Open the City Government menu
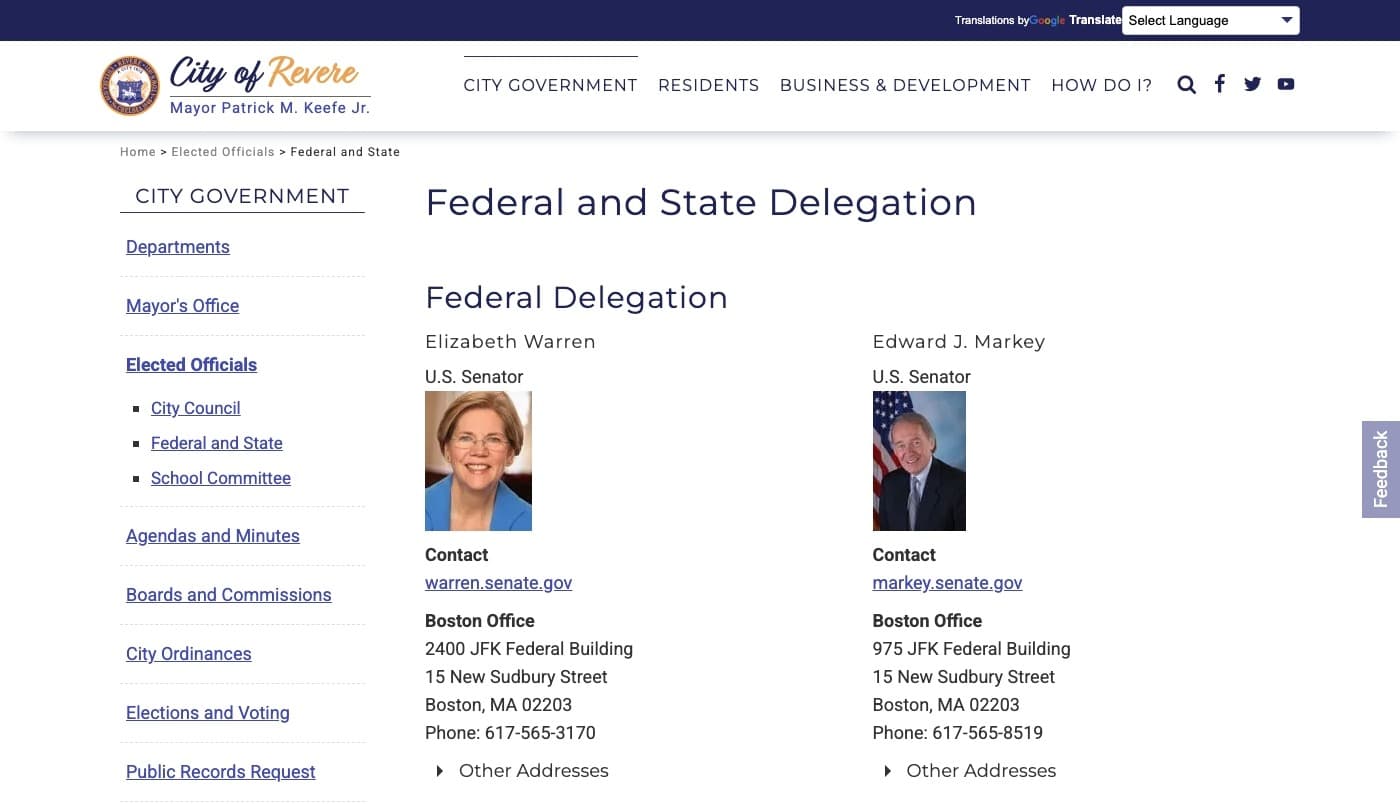The height and width of the screenshot is (804, 1400). point(550,86)
